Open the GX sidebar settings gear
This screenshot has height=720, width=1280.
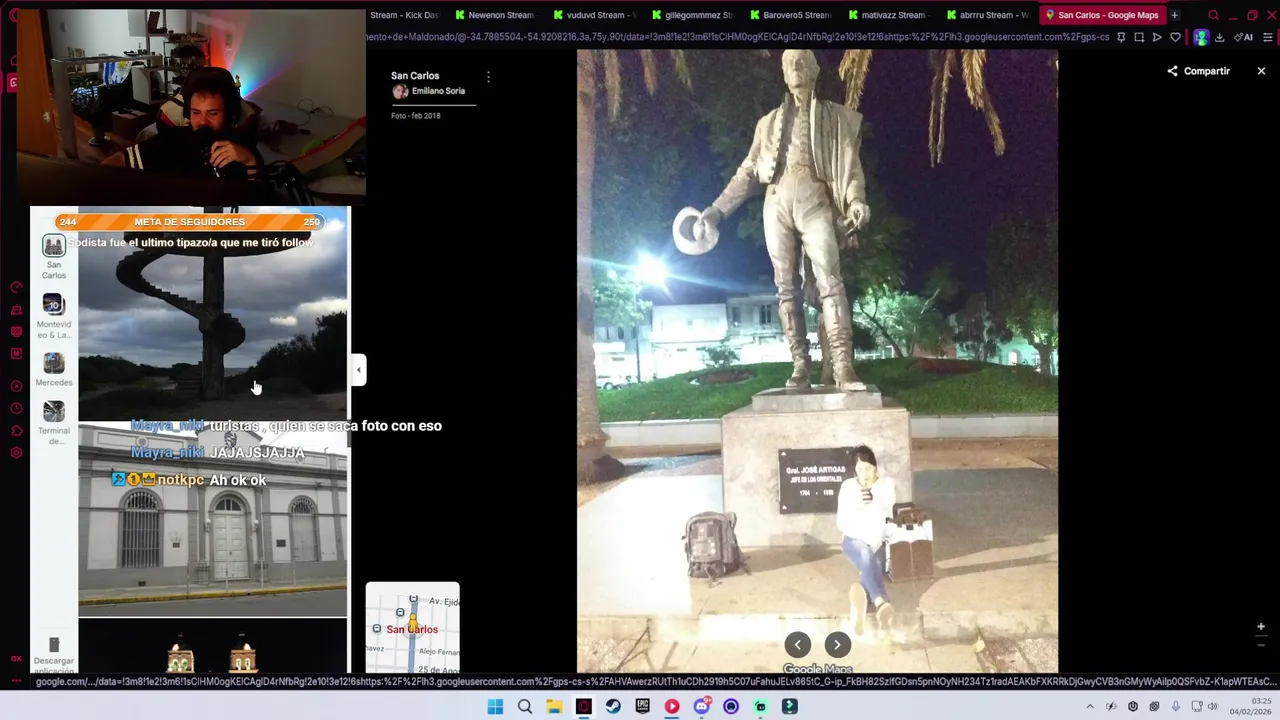[16, 453]
